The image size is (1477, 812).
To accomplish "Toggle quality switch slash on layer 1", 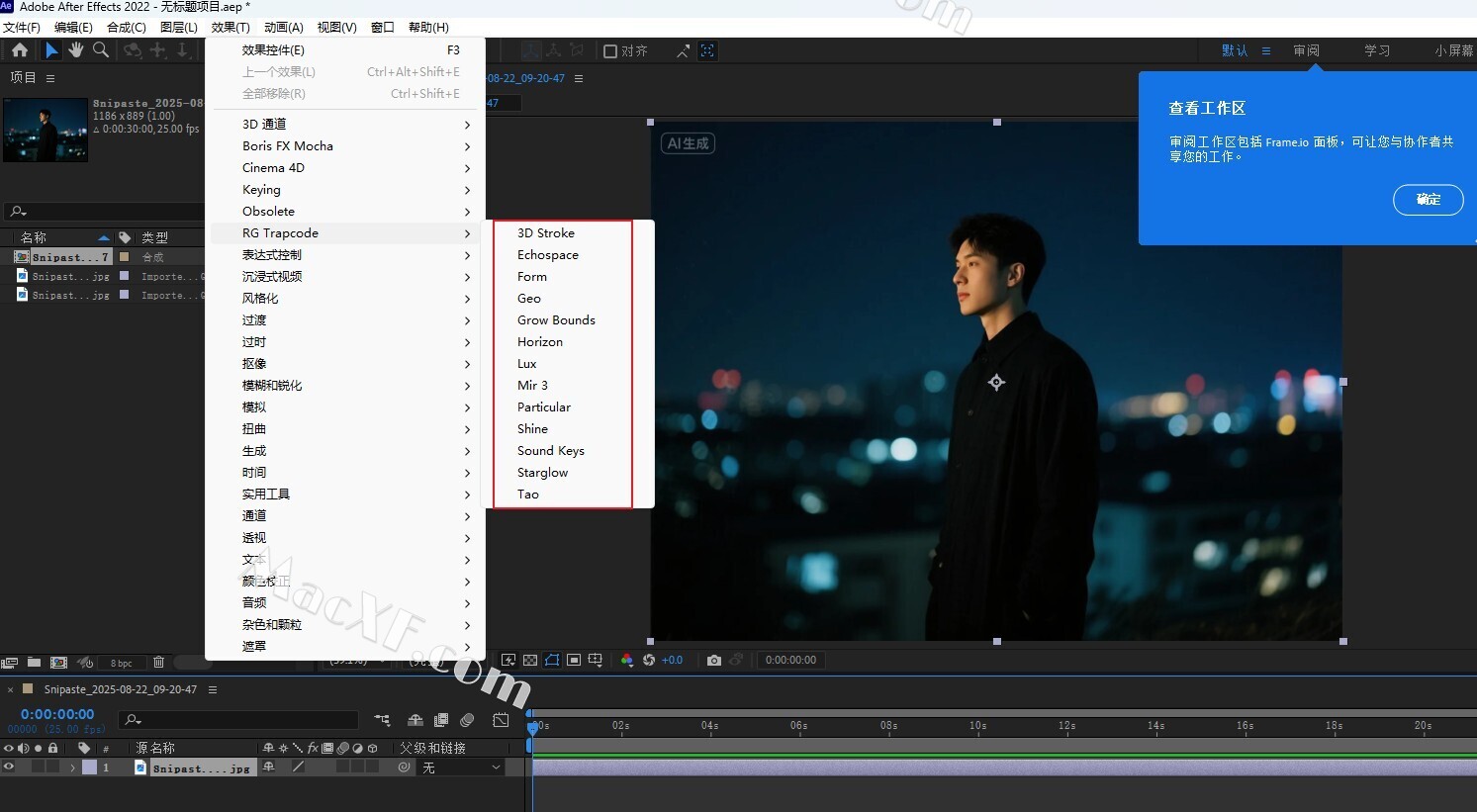I will [298, 767].
